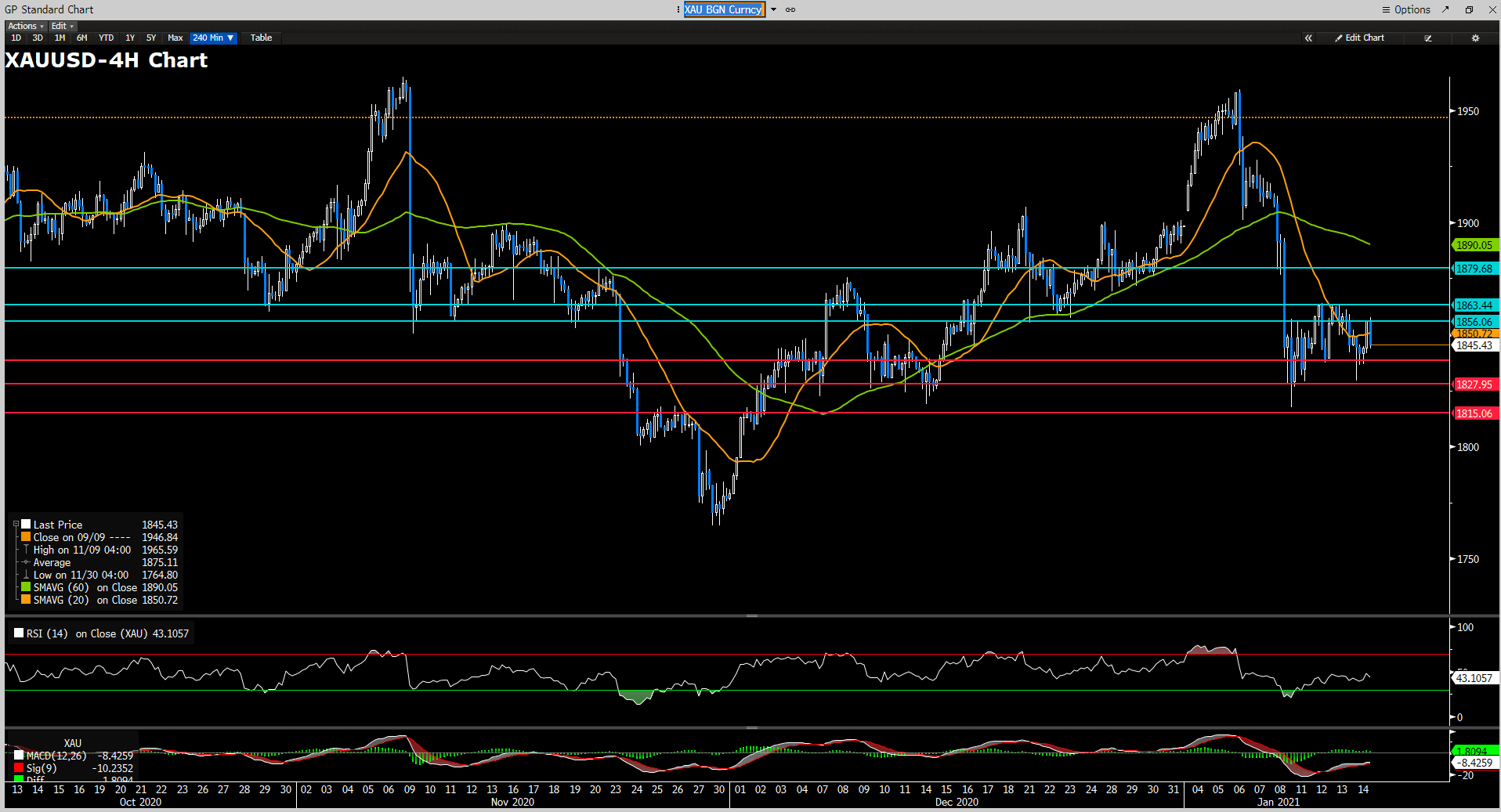The width and height of the screenshot is (1501, 812).
Task: Click the 'Nov 2020' date axis label
Action: 512,802
